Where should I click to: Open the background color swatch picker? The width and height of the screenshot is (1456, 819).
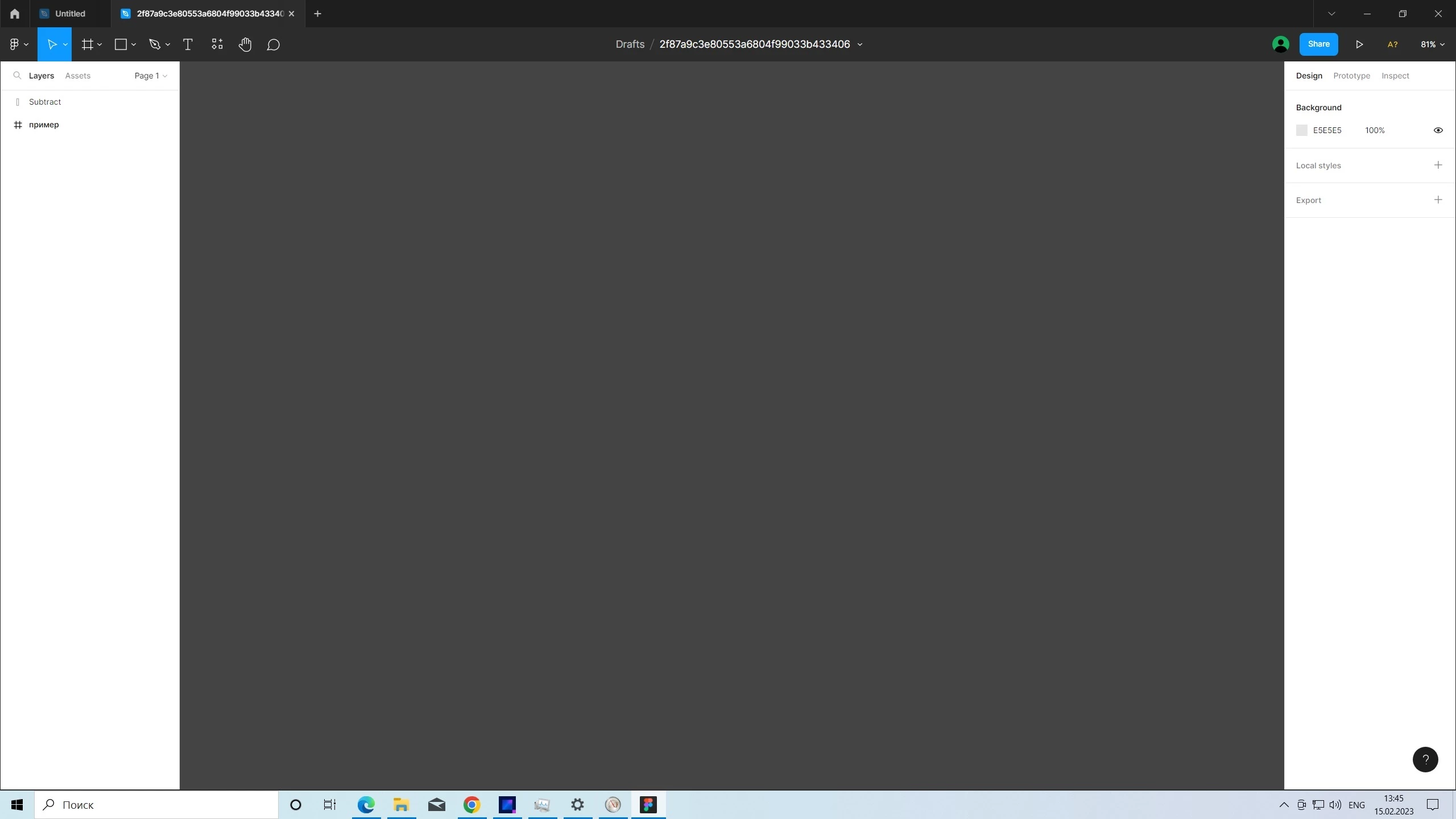coord(1301,130)
